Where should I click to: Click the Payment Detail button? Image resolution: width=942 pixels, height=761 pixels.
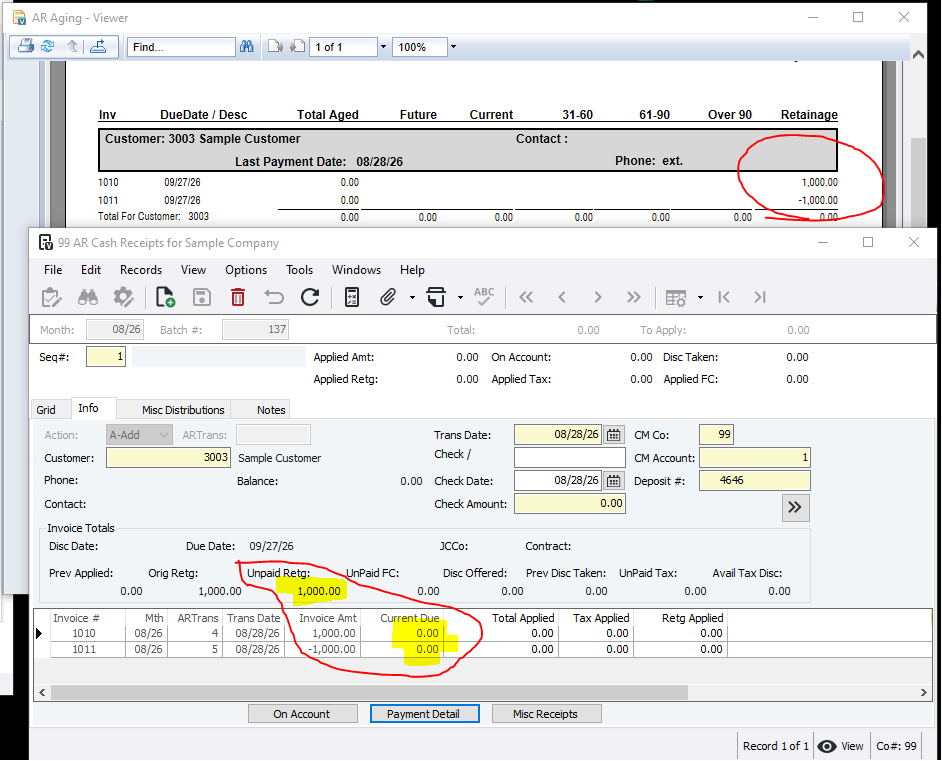click(x=424, y=714)
